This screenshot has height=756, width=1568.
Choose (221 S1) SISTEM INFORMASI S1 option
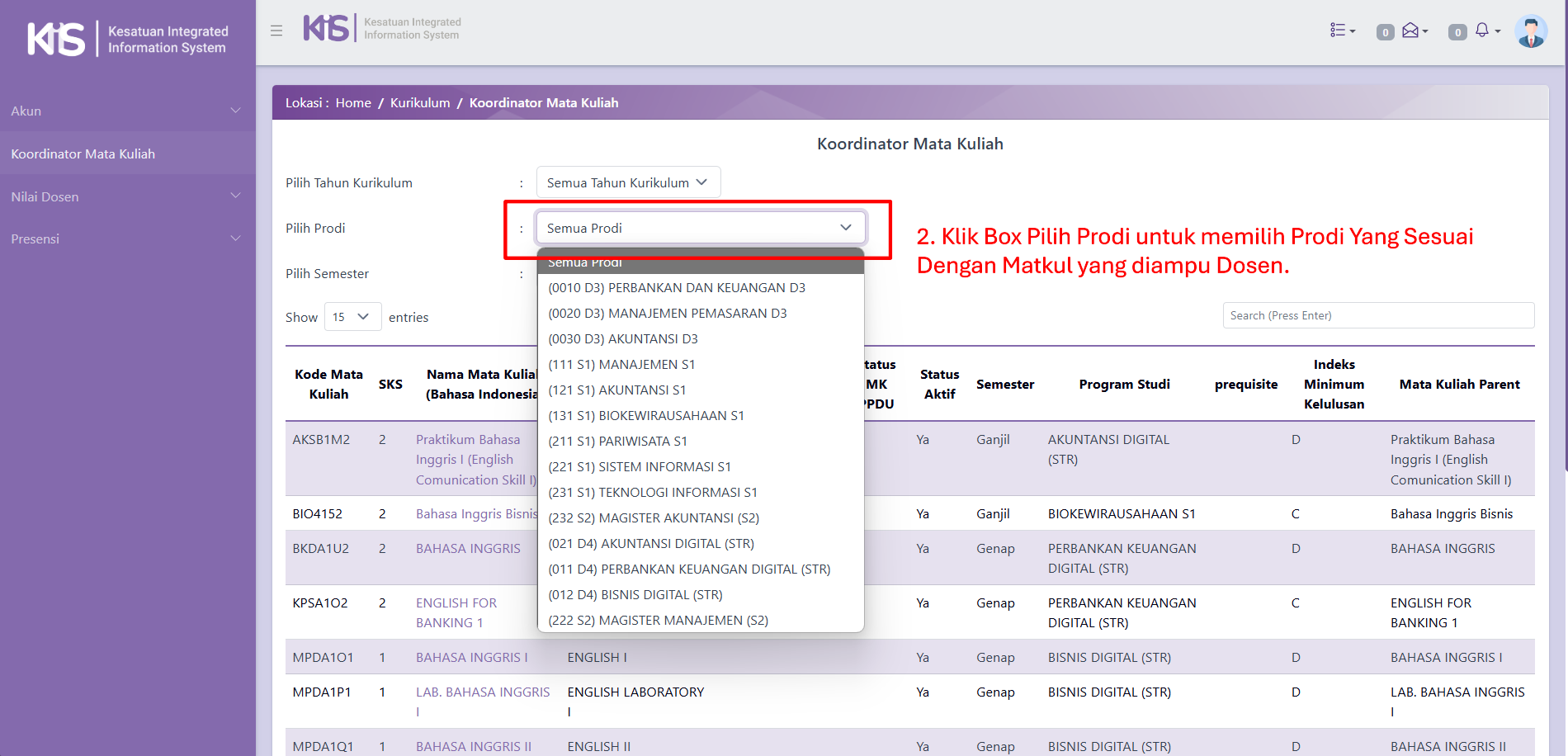point(640,466)
